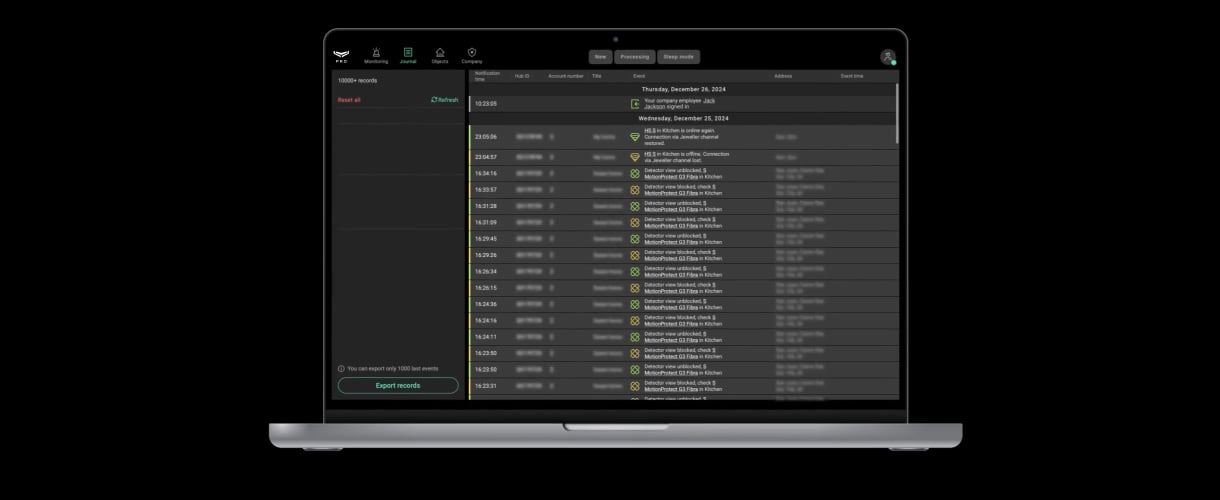Click the detector icon in the 16:29:45 row
The width and height of the screenshot is (1220, 500).
coord(634,238)
